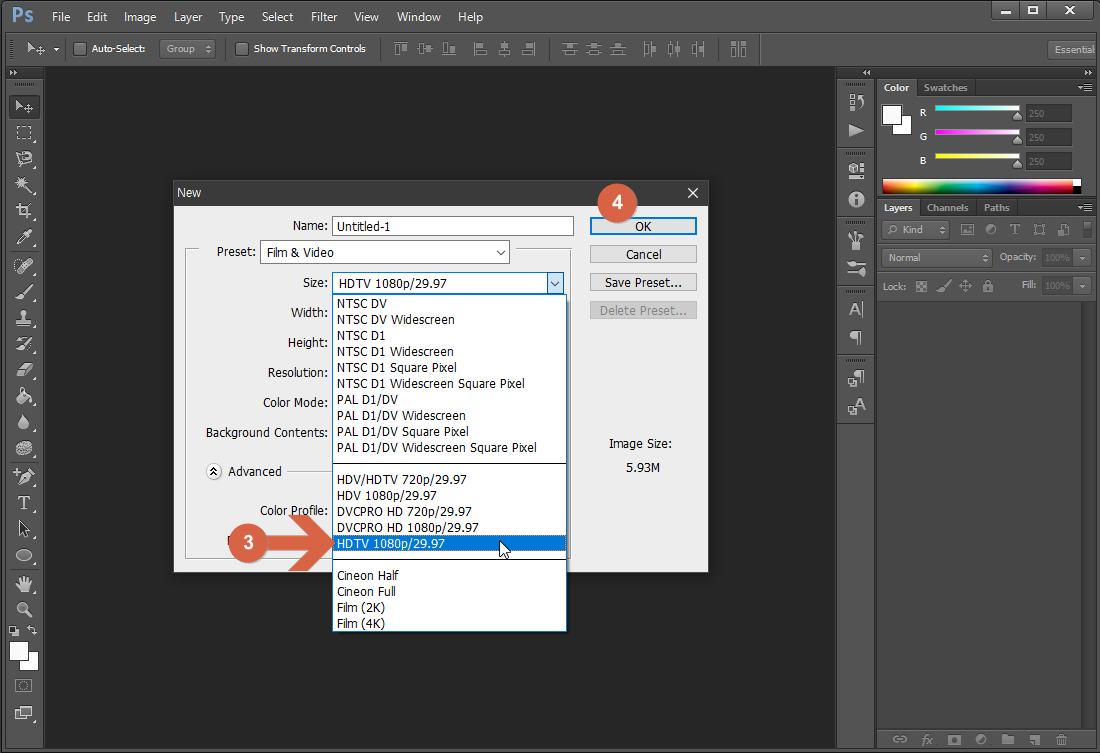Select the Healing Brush tool

click(x=25, y=266)
